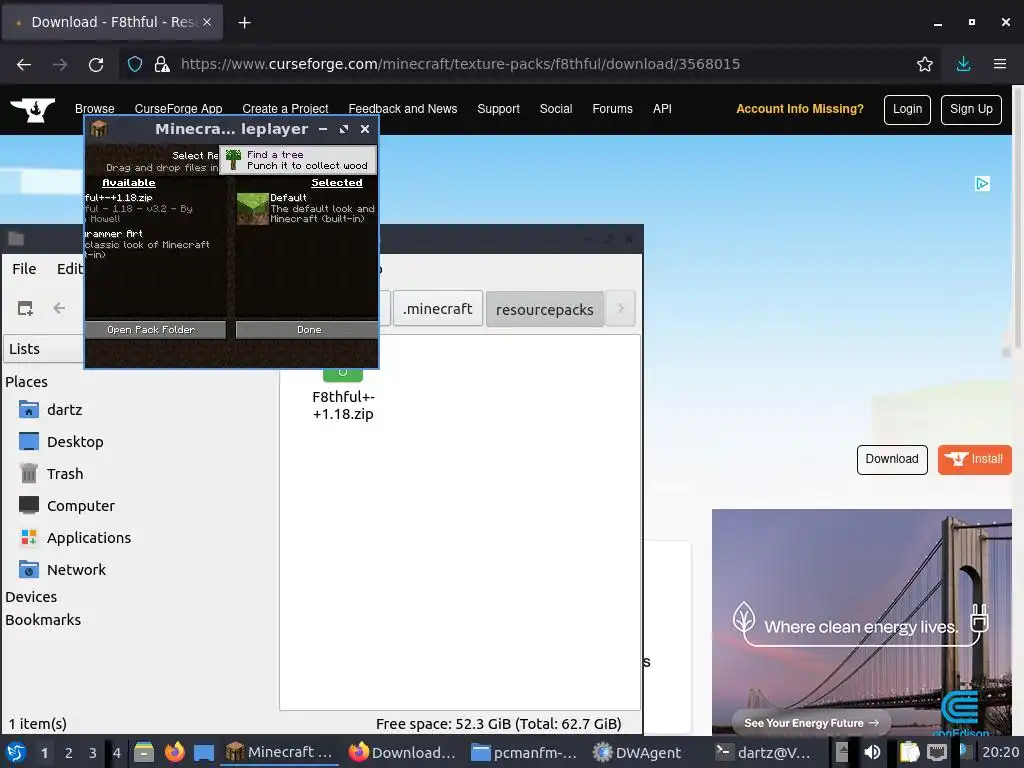Click the white Download button
This screenshot has height=768, width=1024.
point(892,460)
